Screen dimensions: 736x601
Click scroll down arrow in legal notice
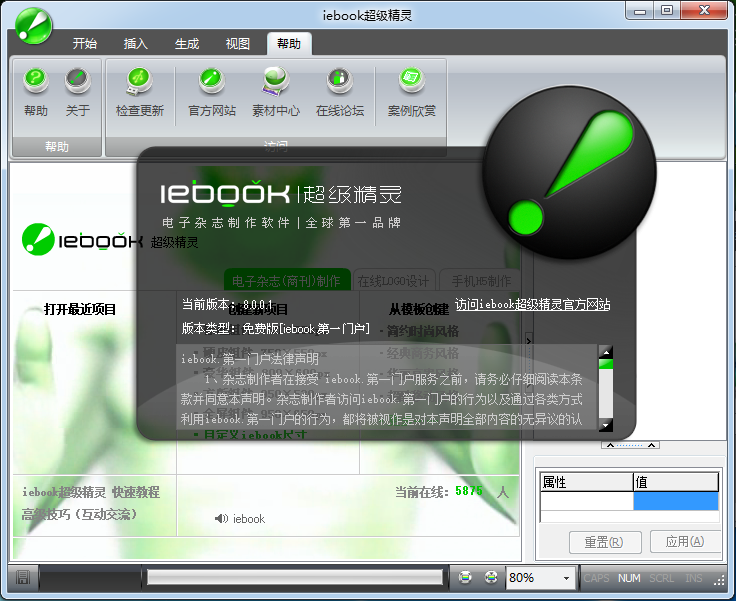[x=606, y=425]
